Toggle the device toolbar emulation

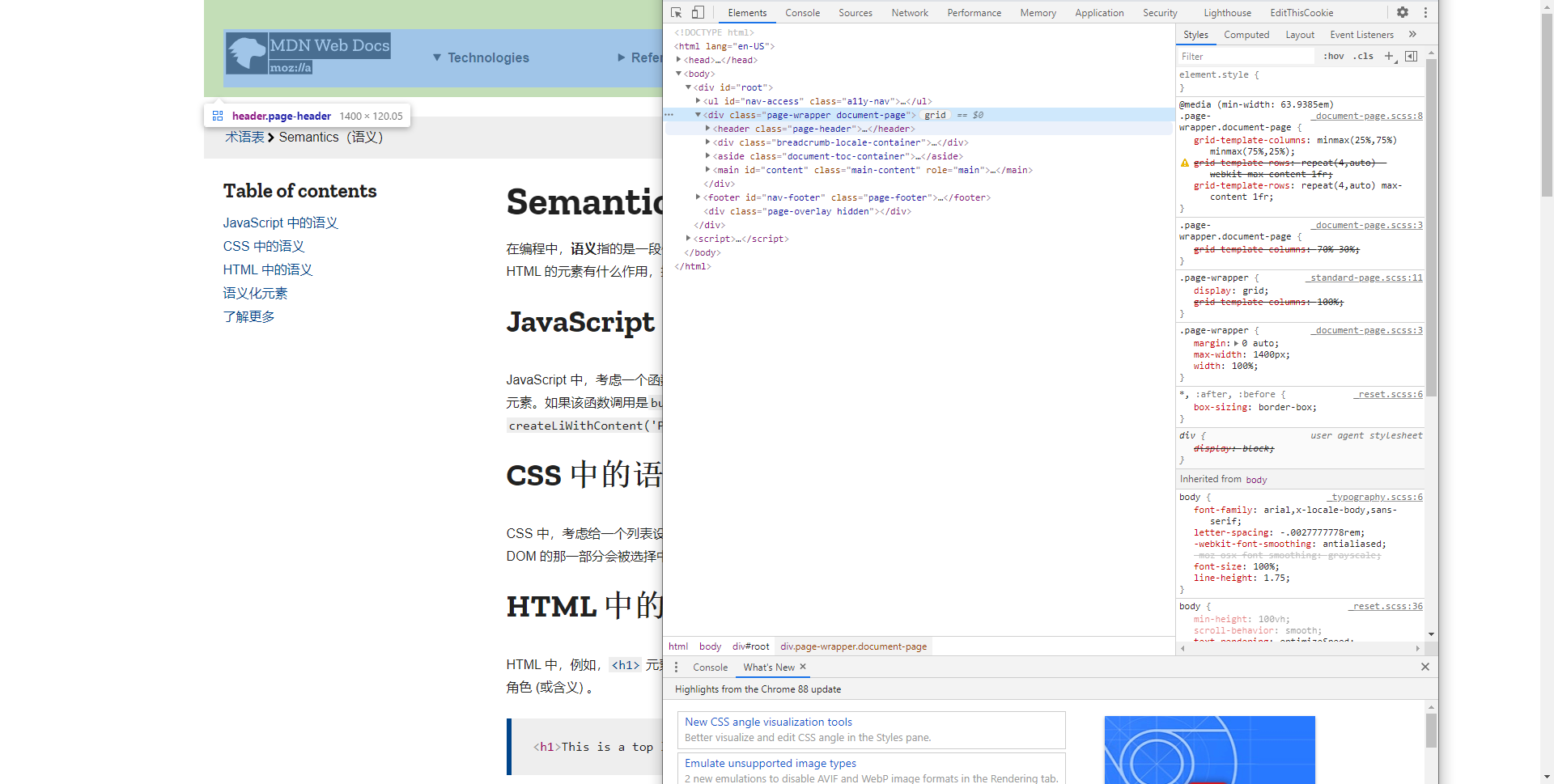(698, 12)
